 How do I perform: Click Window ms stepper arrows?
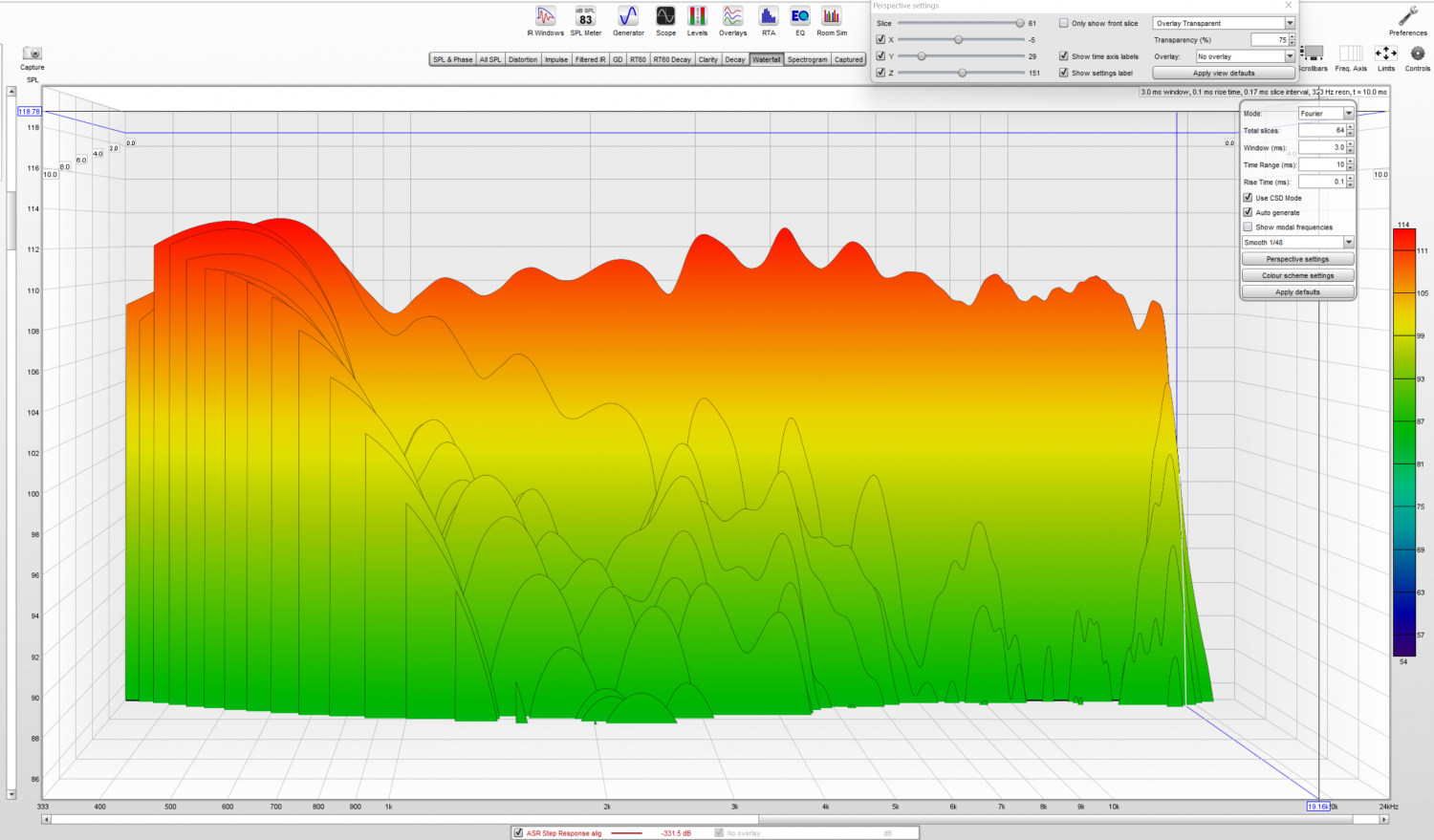pos(1350,147)
